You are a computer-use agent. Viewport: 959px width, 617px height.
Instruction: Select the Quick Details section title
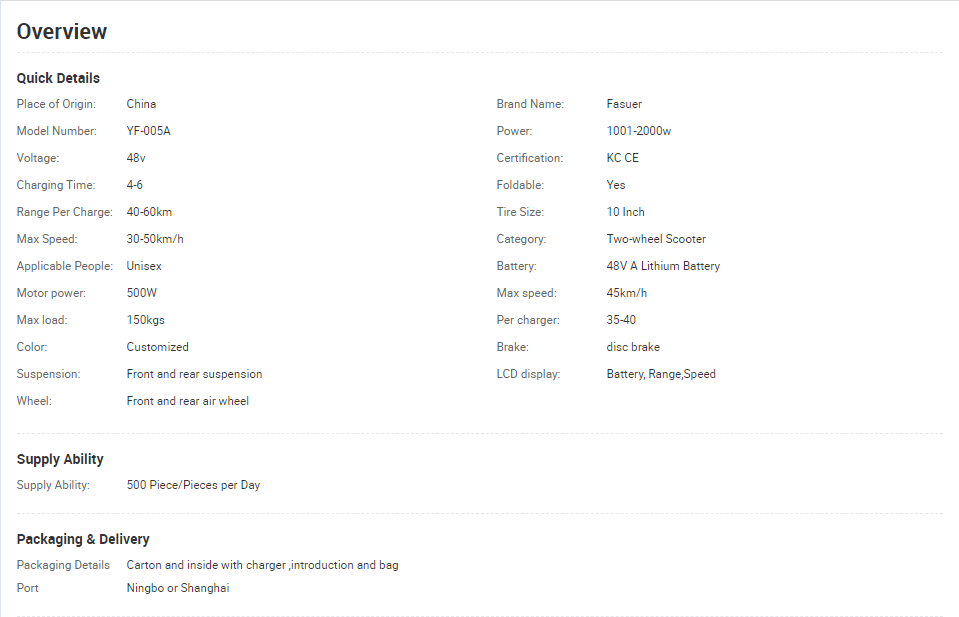tap(58, 78)
